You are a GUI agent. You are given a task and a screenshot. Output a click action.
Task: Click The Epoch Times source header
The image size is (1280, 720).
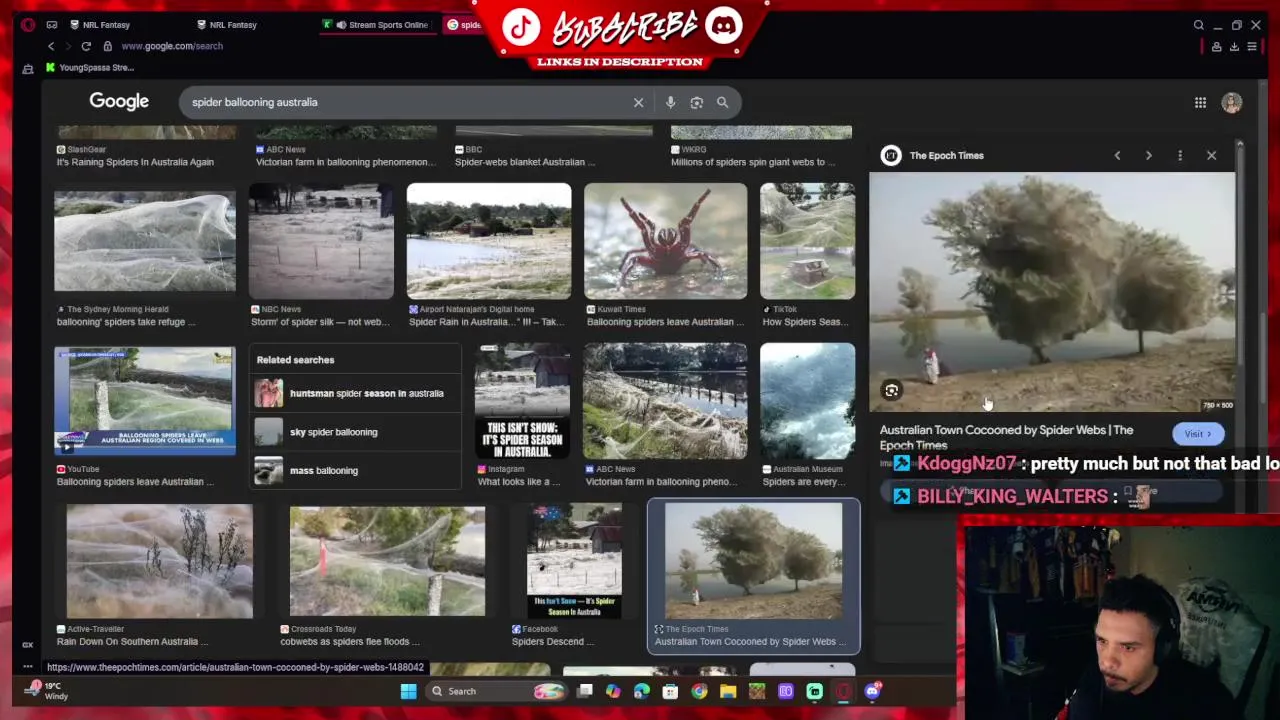[932, 156]
